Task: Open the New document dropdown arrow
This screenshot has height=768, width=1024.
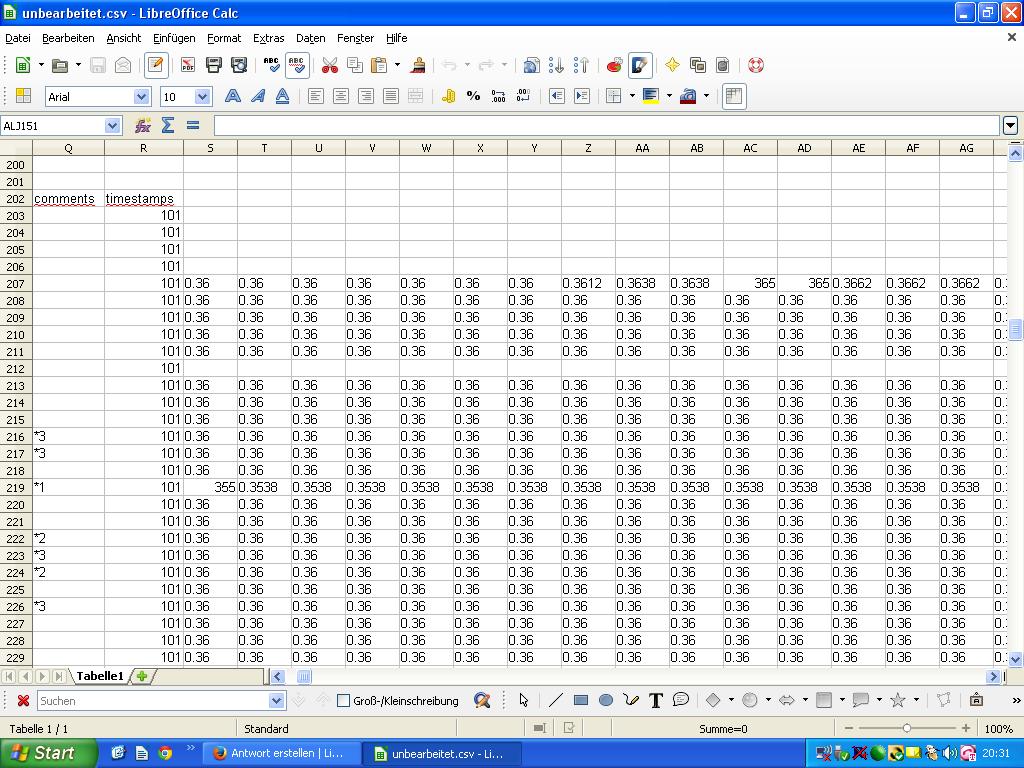Action: click(x=40, y=65)
